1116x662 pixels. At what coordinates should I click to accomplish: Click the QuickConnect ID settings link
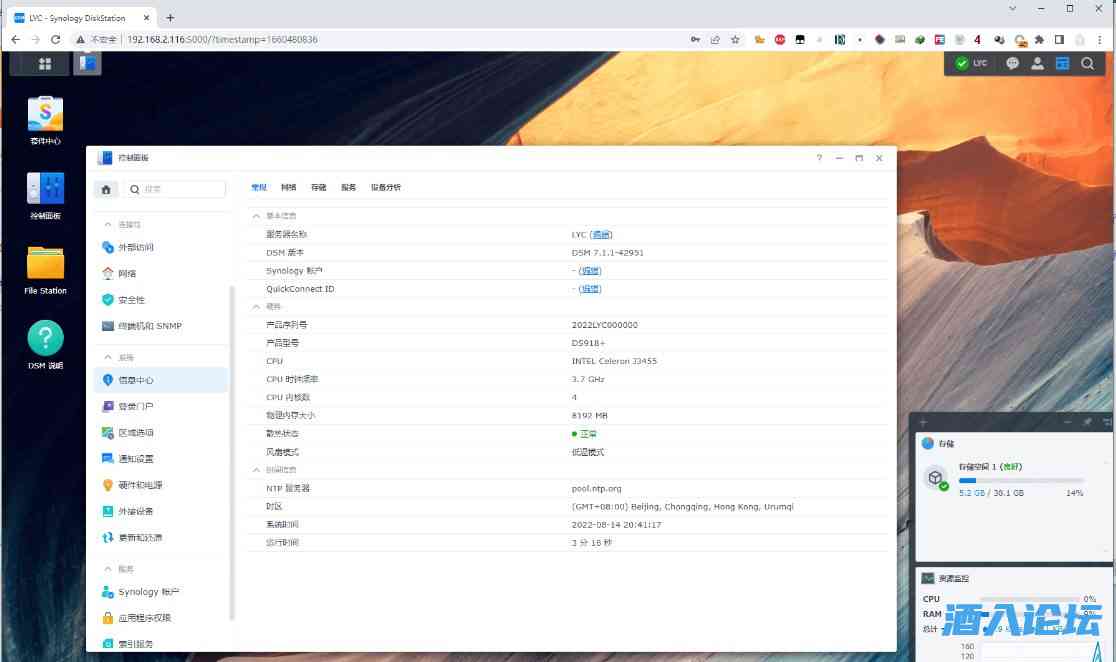(590, 289)
